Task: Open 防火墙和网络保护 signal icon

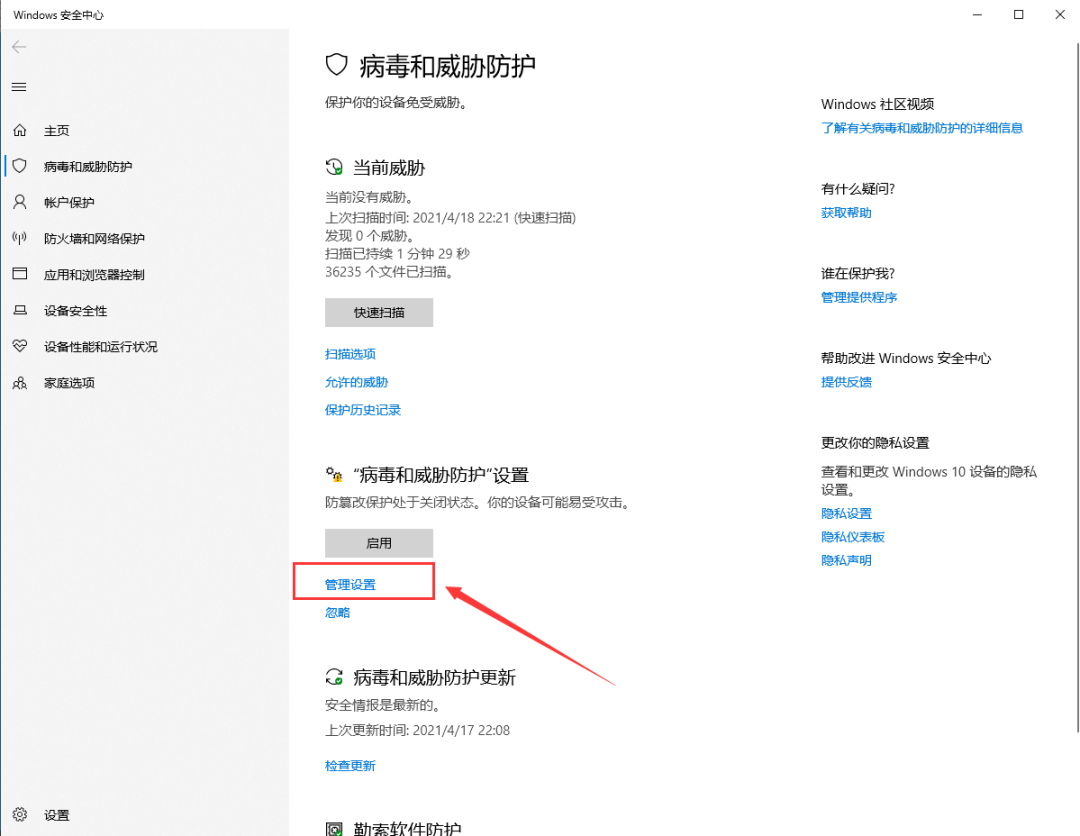Action: pyautogui.click(x=19, y=238)
